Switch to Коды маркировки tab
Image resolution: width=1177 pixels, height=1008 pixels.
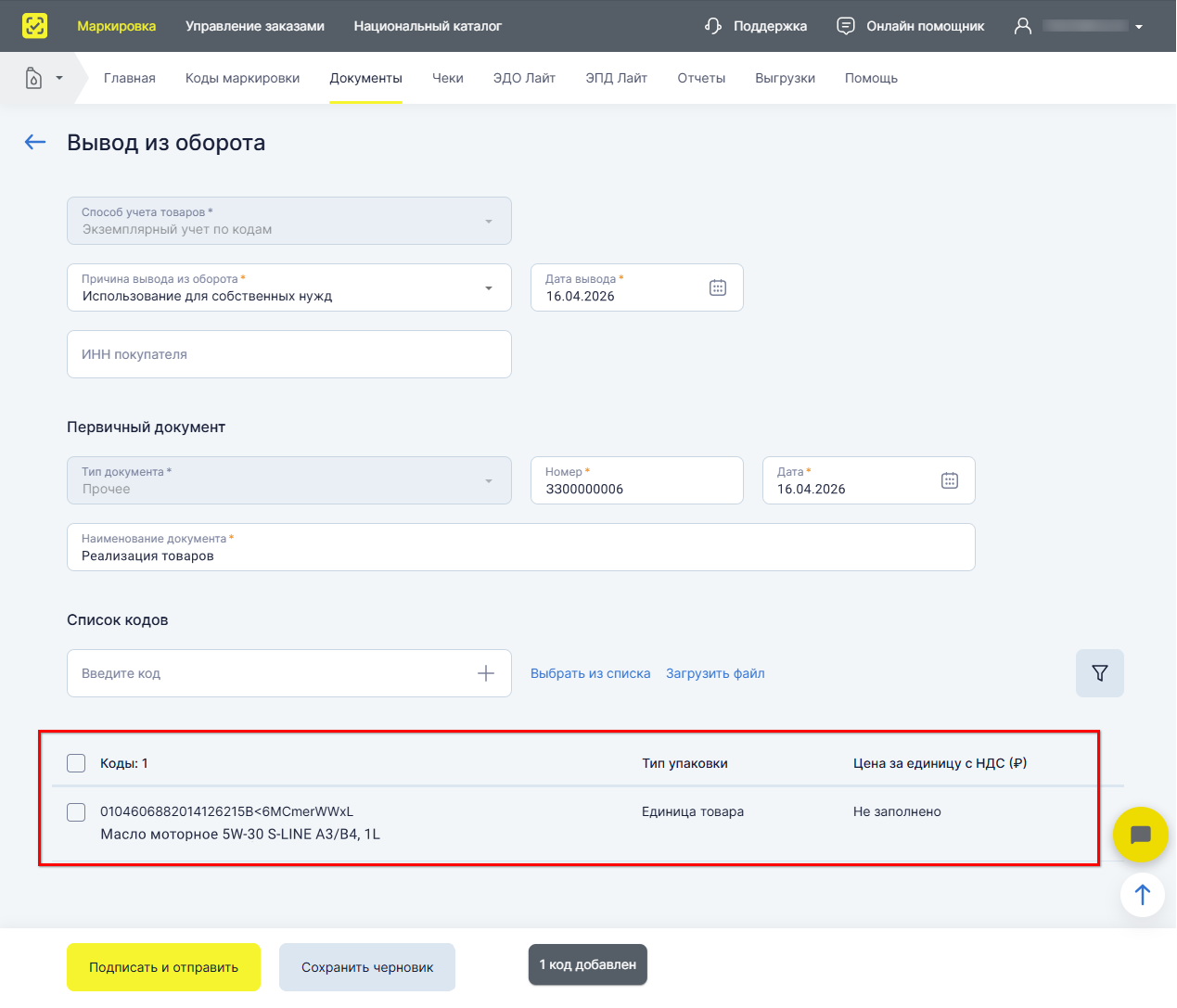(x=242, y=78)
